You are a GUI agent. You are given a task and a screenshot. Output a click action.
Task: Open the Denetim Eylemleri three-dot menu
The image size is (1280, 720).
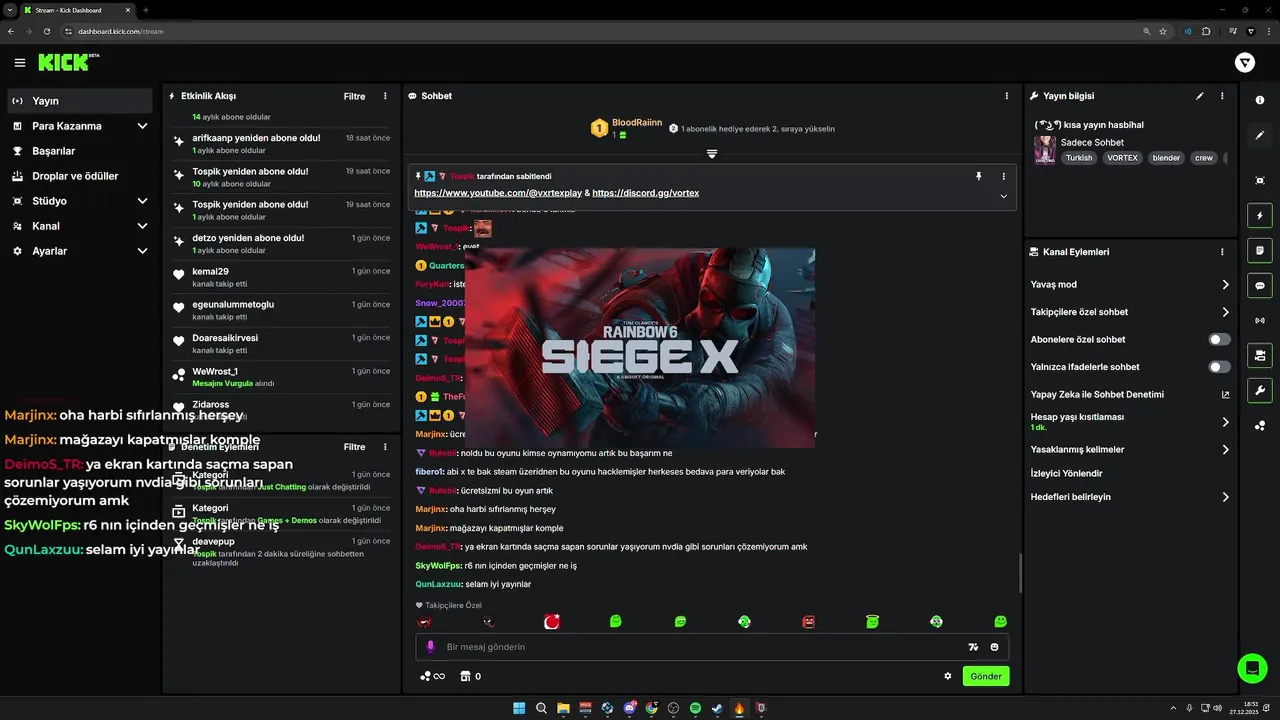pyautogui.click(x=385, y=447)
